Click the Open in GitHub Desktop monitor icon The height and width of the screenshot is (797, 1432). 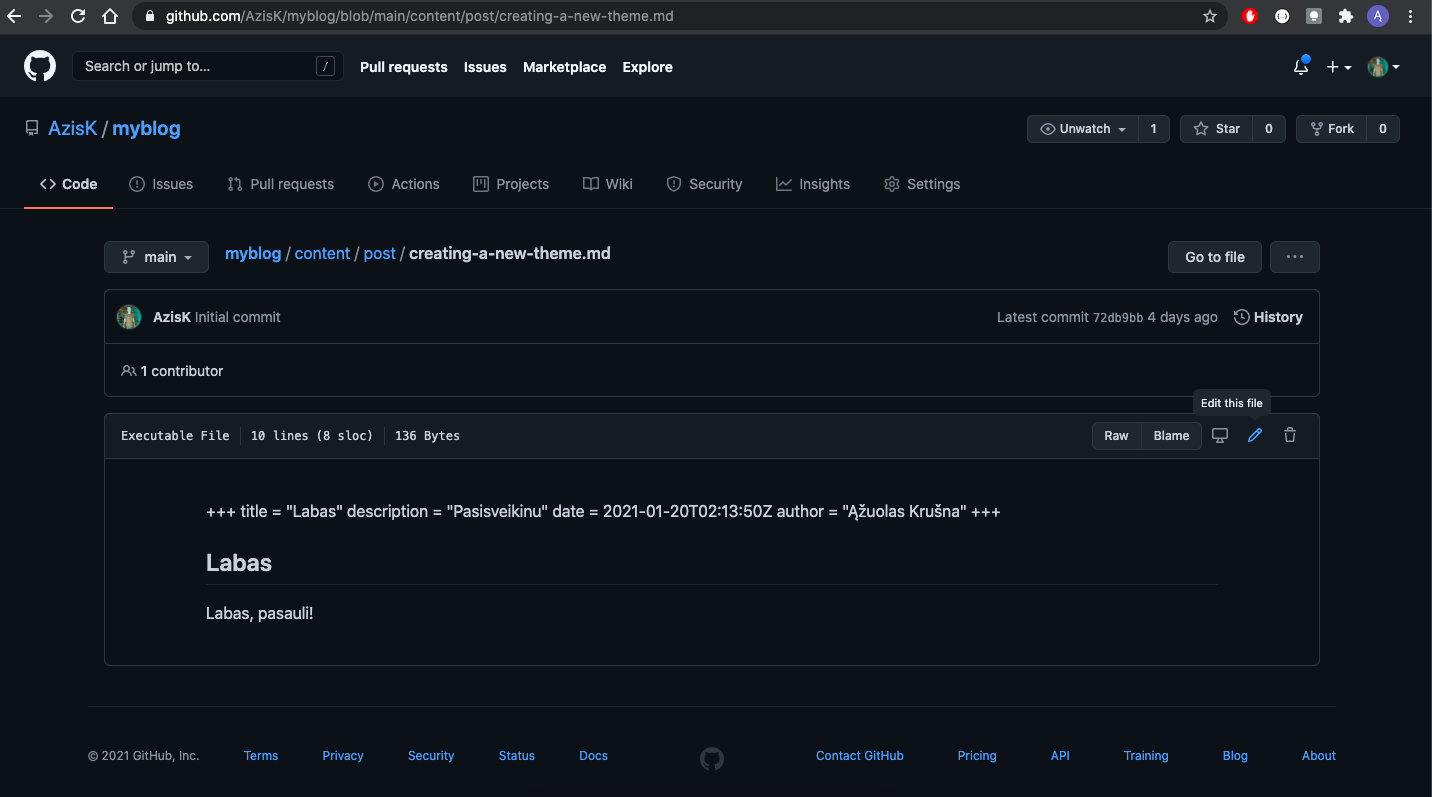point(1220,435)
